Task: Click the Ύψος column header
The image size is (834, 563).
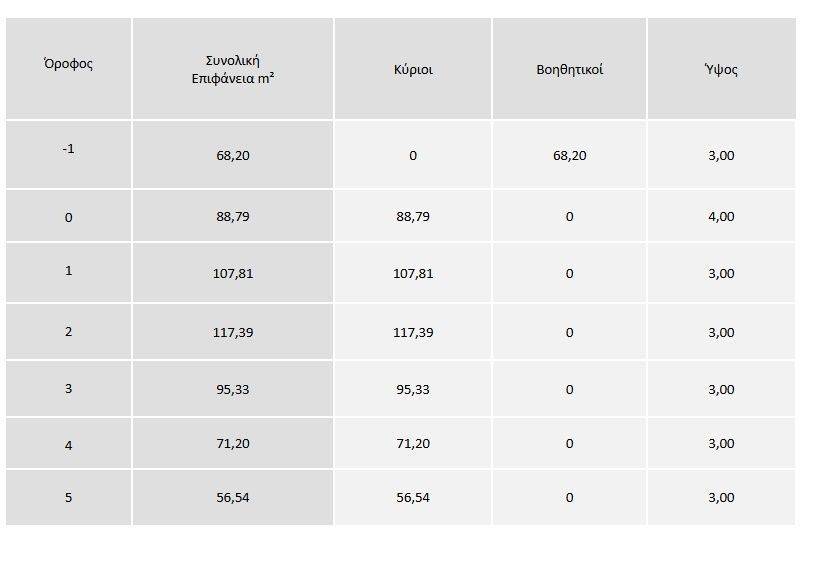Action: [x=721, y=70]
